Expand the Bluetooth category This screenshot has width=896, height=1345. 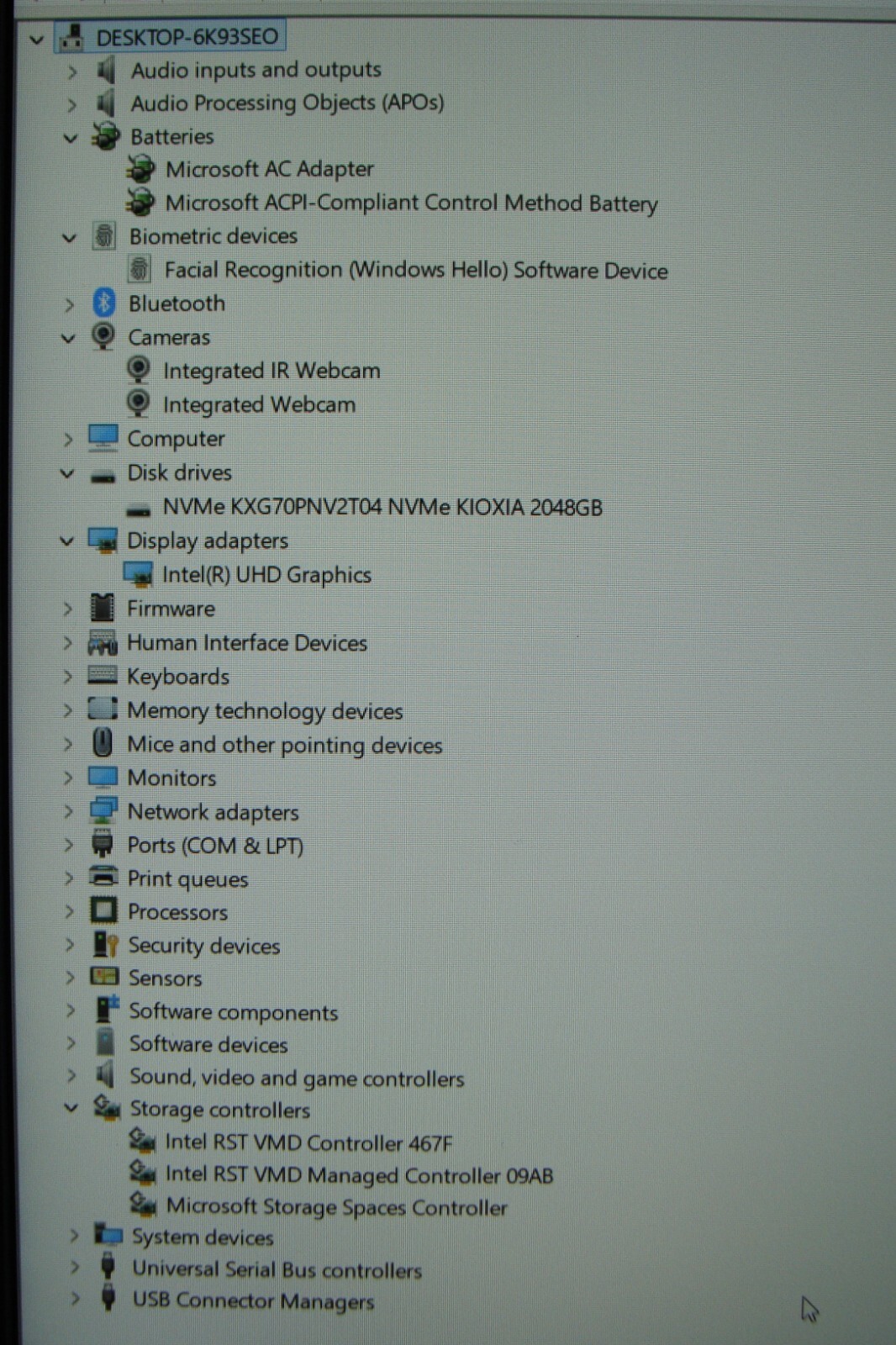click(70, 304)
